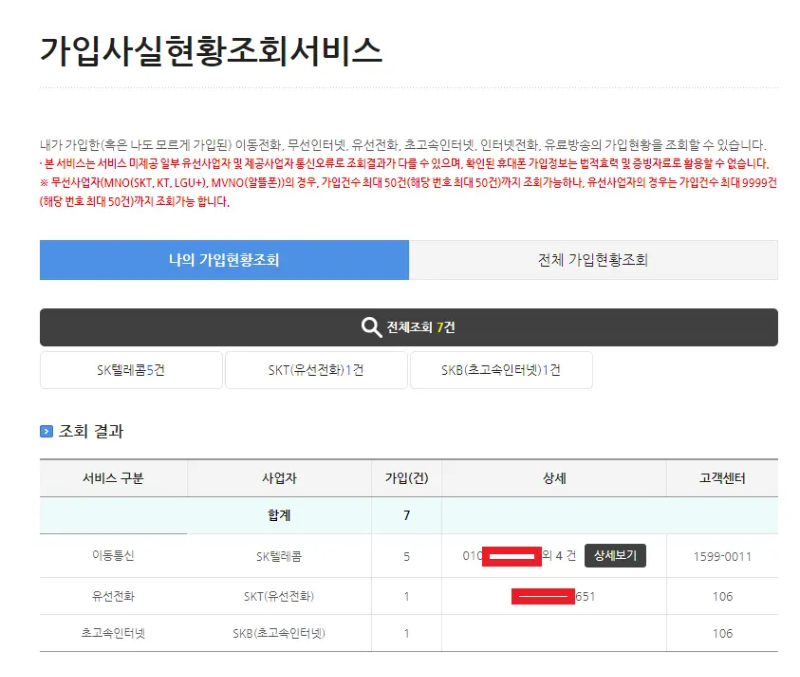This screenshot has height=677, width=800.
Task: Click the magnifier icon on 전체조회 bar
Action: point(370,325)
